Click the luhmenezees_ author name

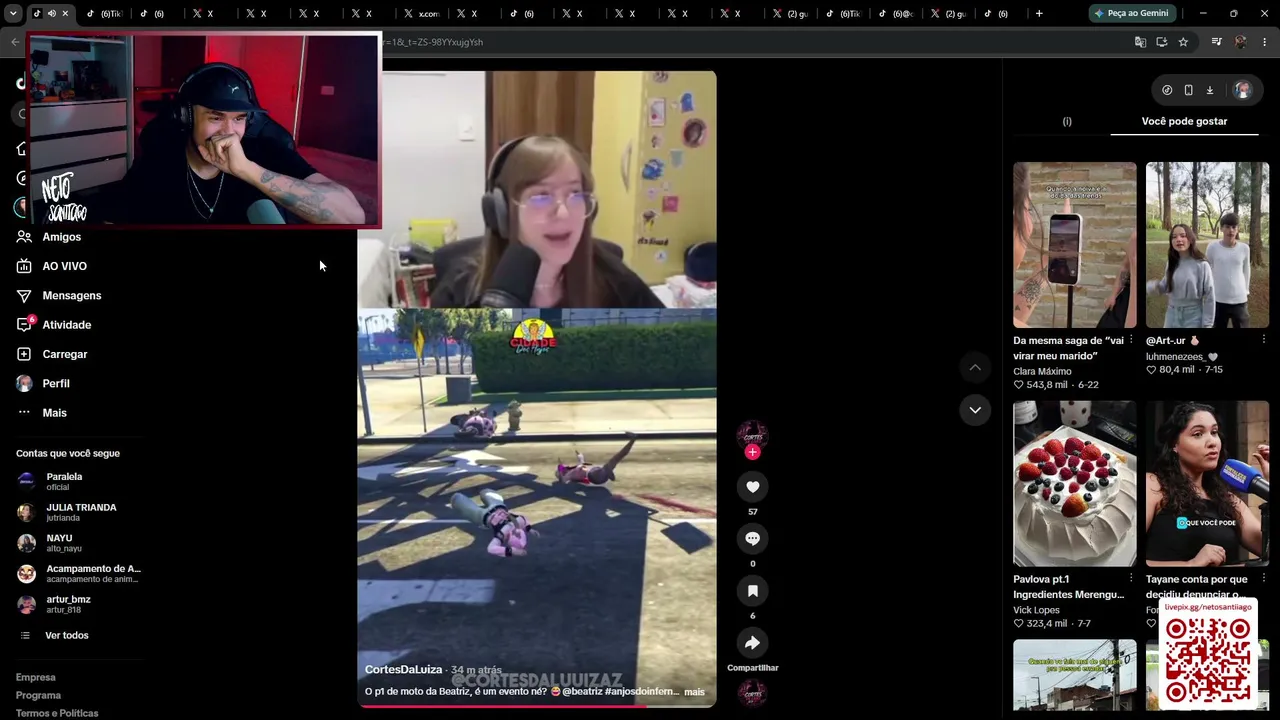(x=1175, y=356)
